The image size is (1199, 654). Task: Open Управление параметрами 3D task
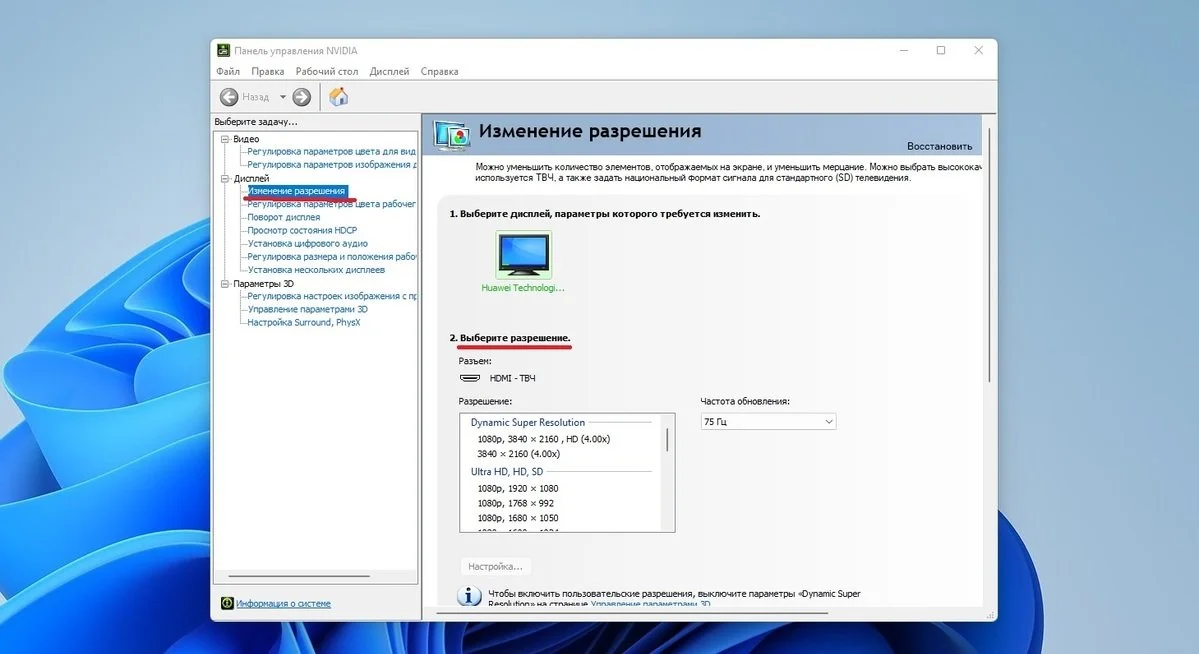pos(307,309)
